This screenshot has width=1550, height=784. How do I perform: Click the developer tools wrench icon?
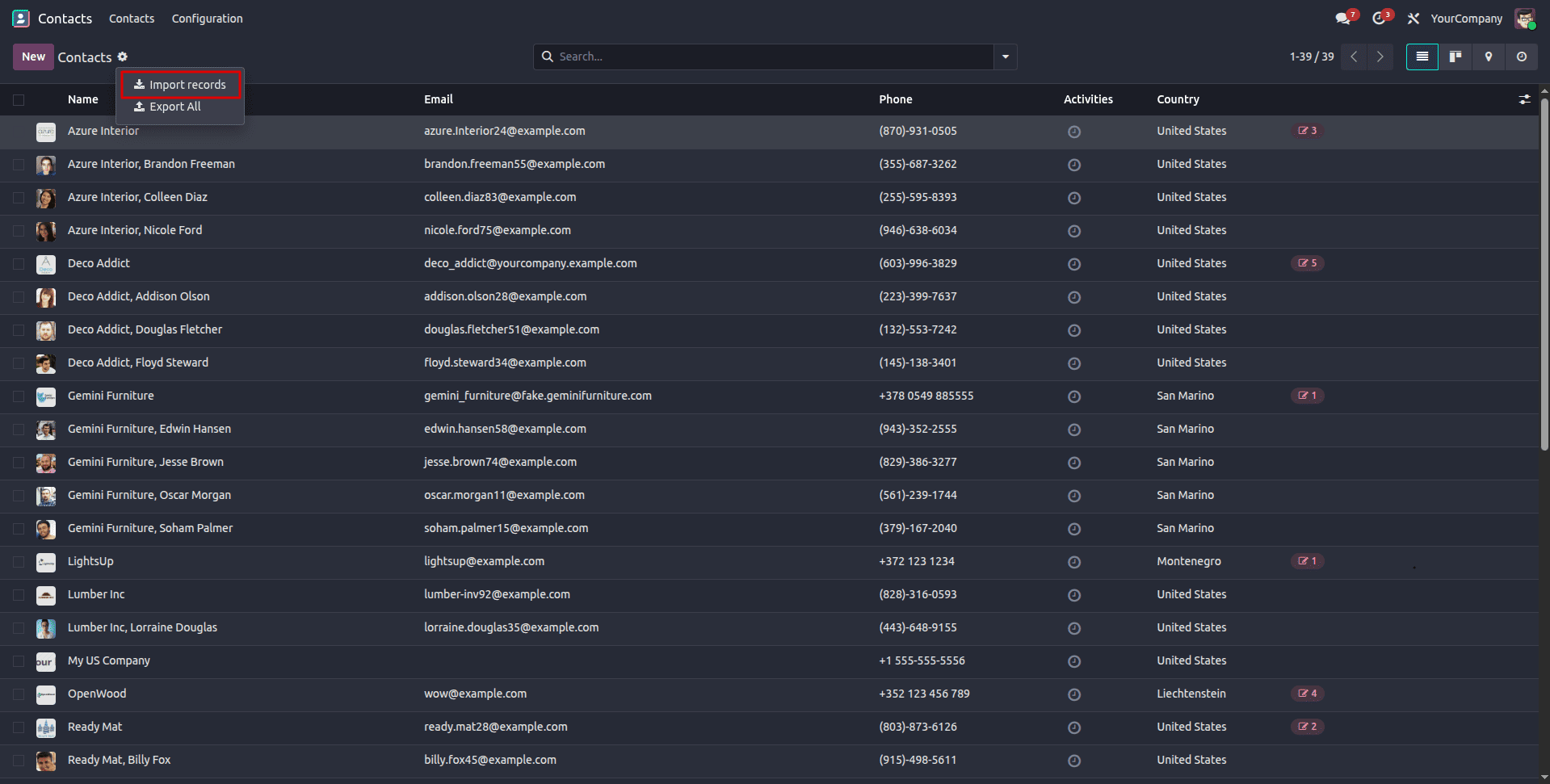(1413, 18)
